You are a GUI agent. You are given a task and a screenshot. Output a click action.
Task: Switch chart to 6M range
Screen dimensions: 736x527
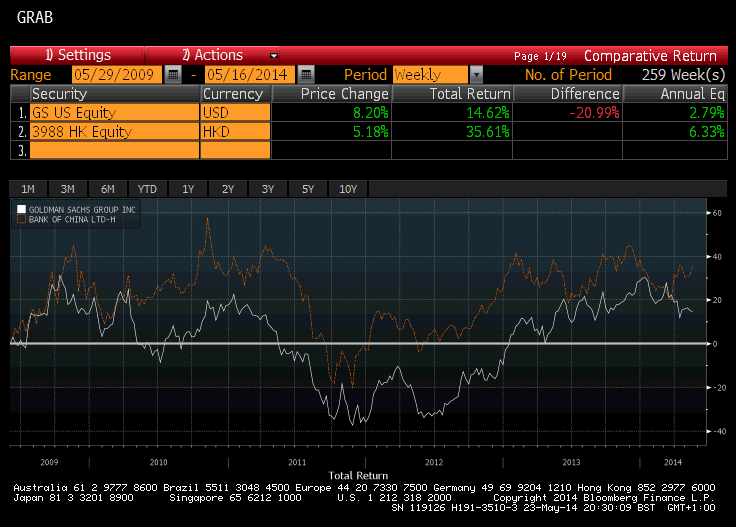point(108,189)
